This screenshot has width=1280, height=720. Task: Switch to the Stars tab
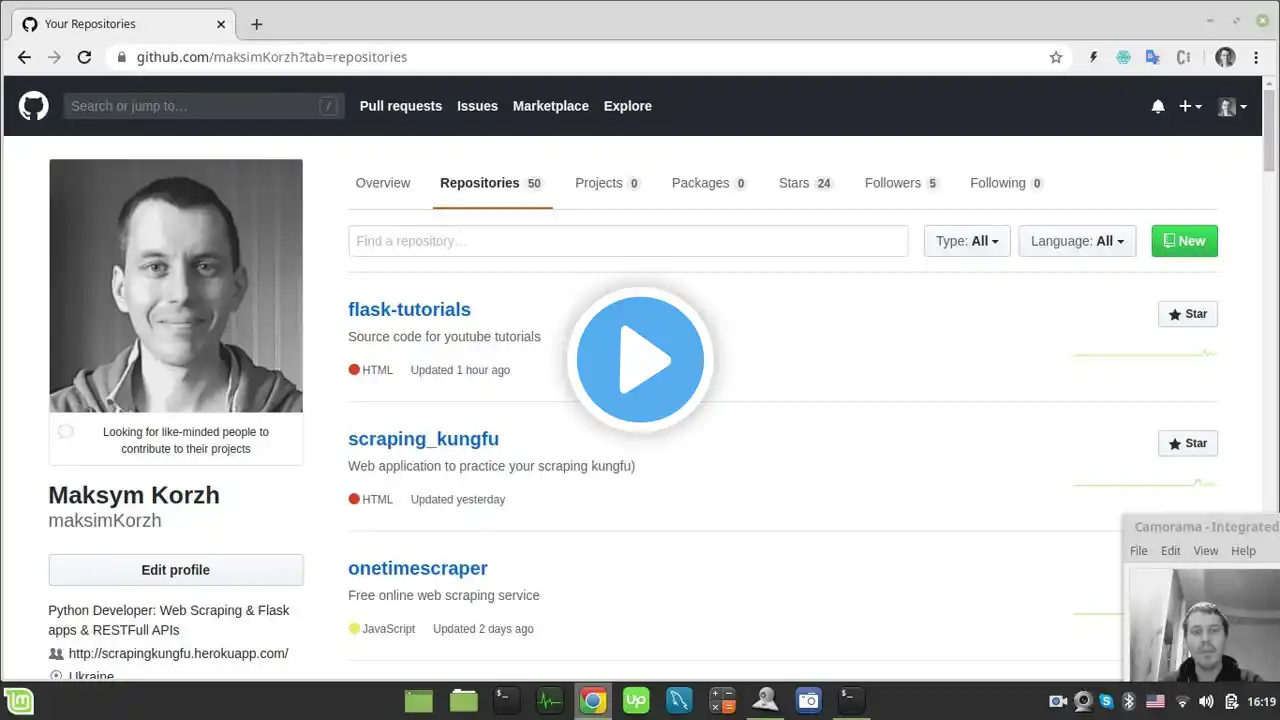(806, 183)
